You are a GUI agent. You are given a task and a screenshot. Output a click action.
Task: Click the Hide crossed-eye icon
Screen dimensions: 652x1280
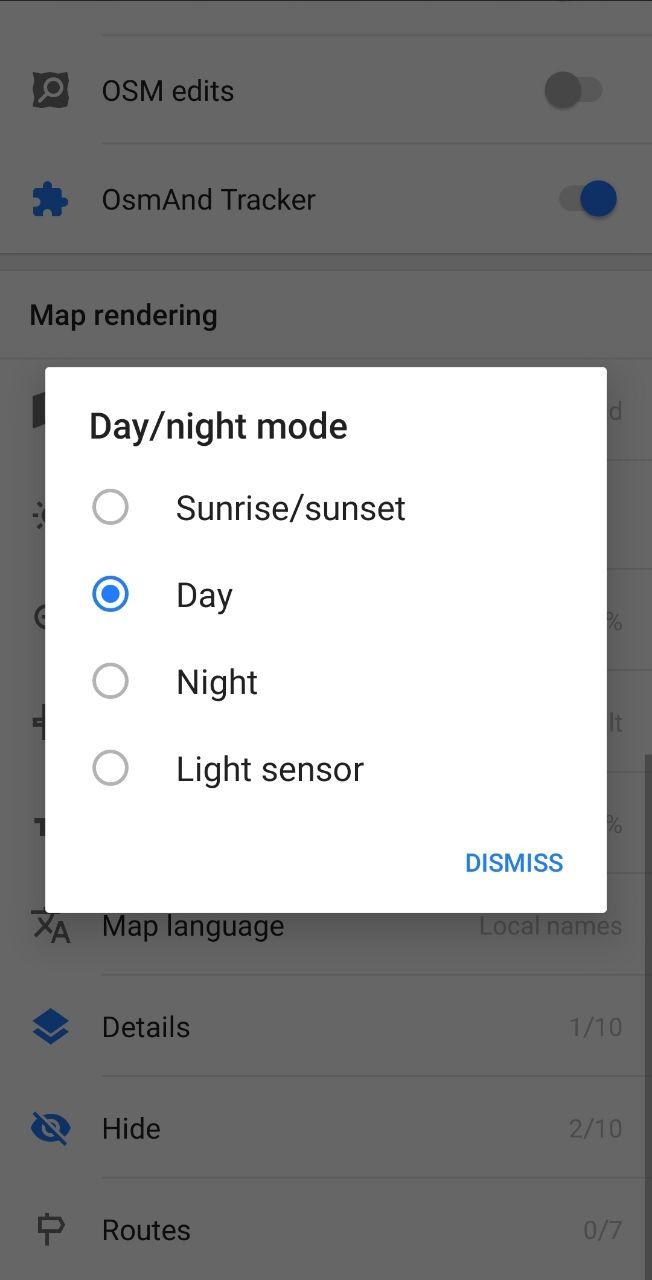pyautogui.click(x=50, y=1129)
